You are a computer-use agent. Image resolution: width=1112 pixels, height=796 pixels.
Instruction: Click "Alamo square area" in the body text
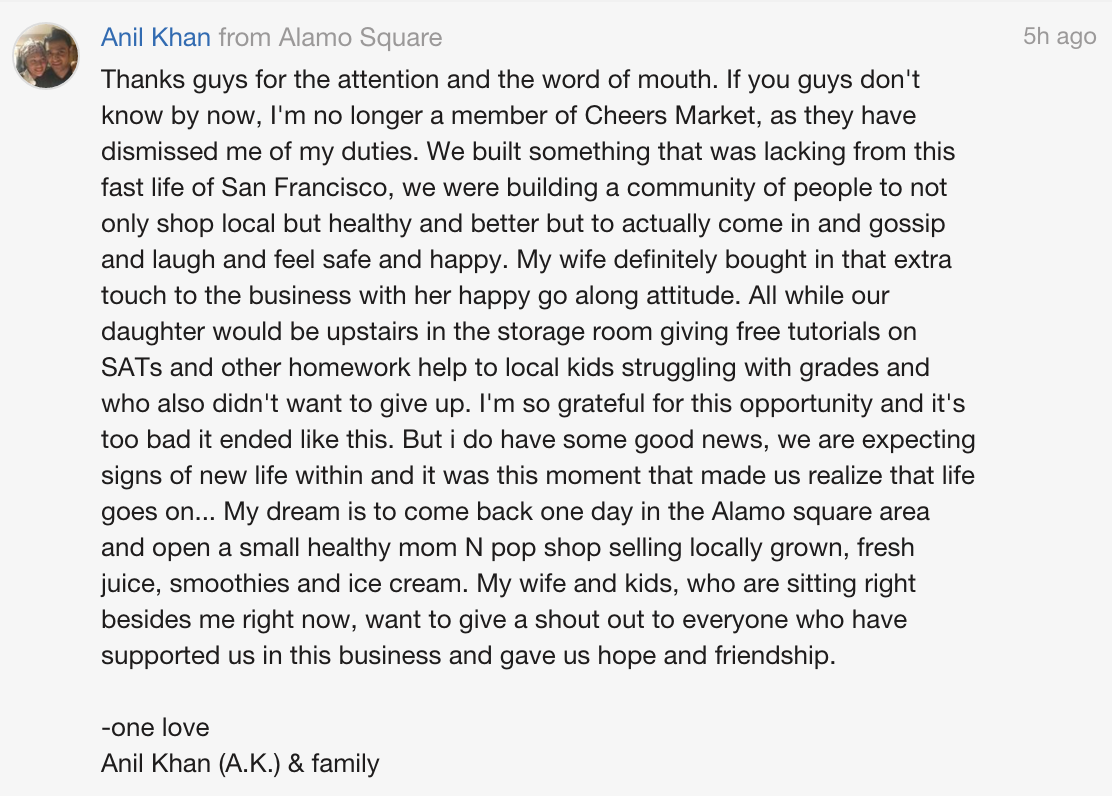click(821, 512)
